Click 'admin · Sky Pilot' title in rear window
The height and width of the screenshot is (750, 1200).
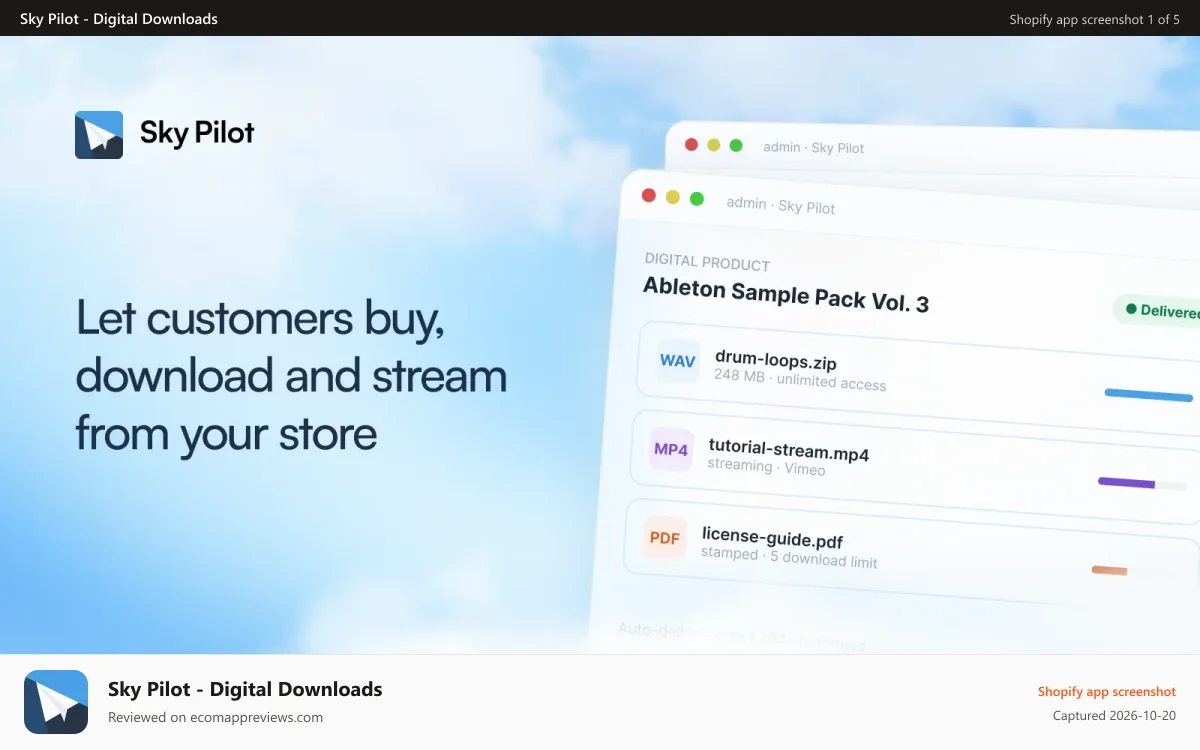(x=814, y=147)
